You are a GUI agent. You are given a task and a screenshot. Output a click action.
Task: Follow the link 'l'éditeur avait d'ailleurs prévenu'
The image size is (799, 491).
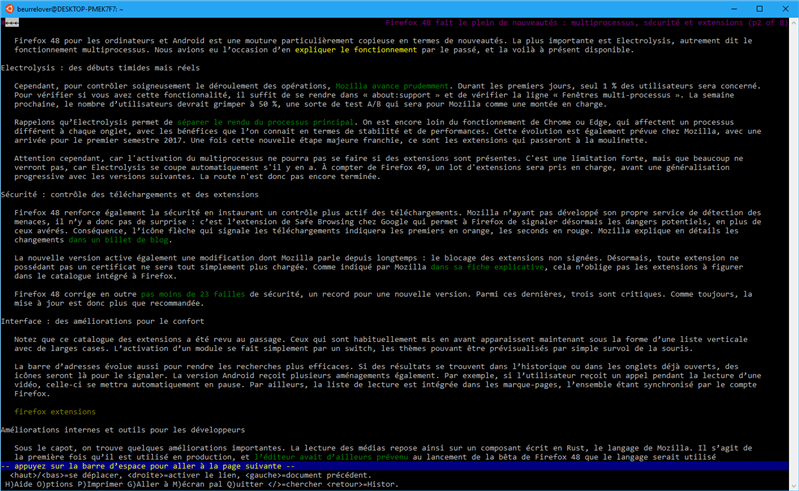[331, 457]
